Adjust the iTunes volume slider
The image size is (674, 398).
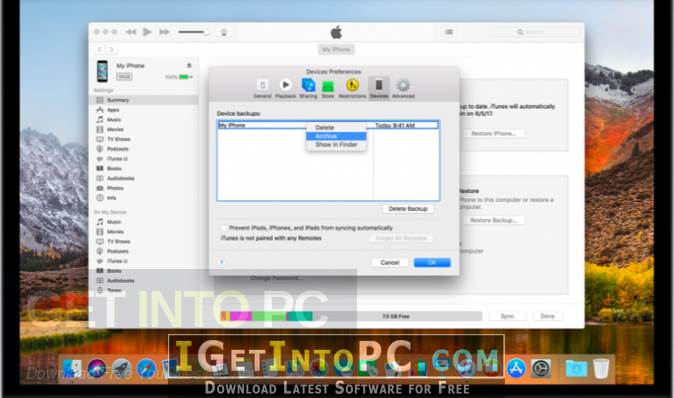[193, 32]
